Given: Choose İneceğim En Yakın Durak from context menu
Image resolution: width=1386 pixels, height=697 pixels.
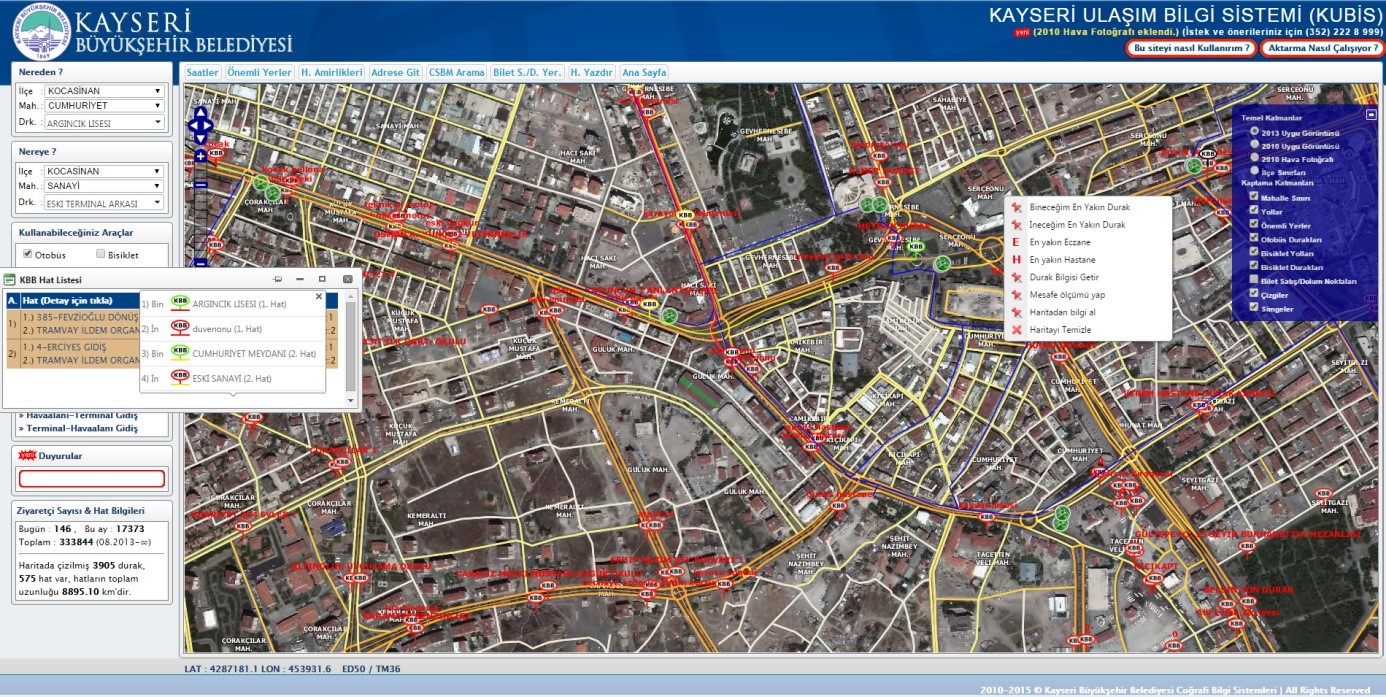Looking at the screenshot, I should tap(1077, 225).
